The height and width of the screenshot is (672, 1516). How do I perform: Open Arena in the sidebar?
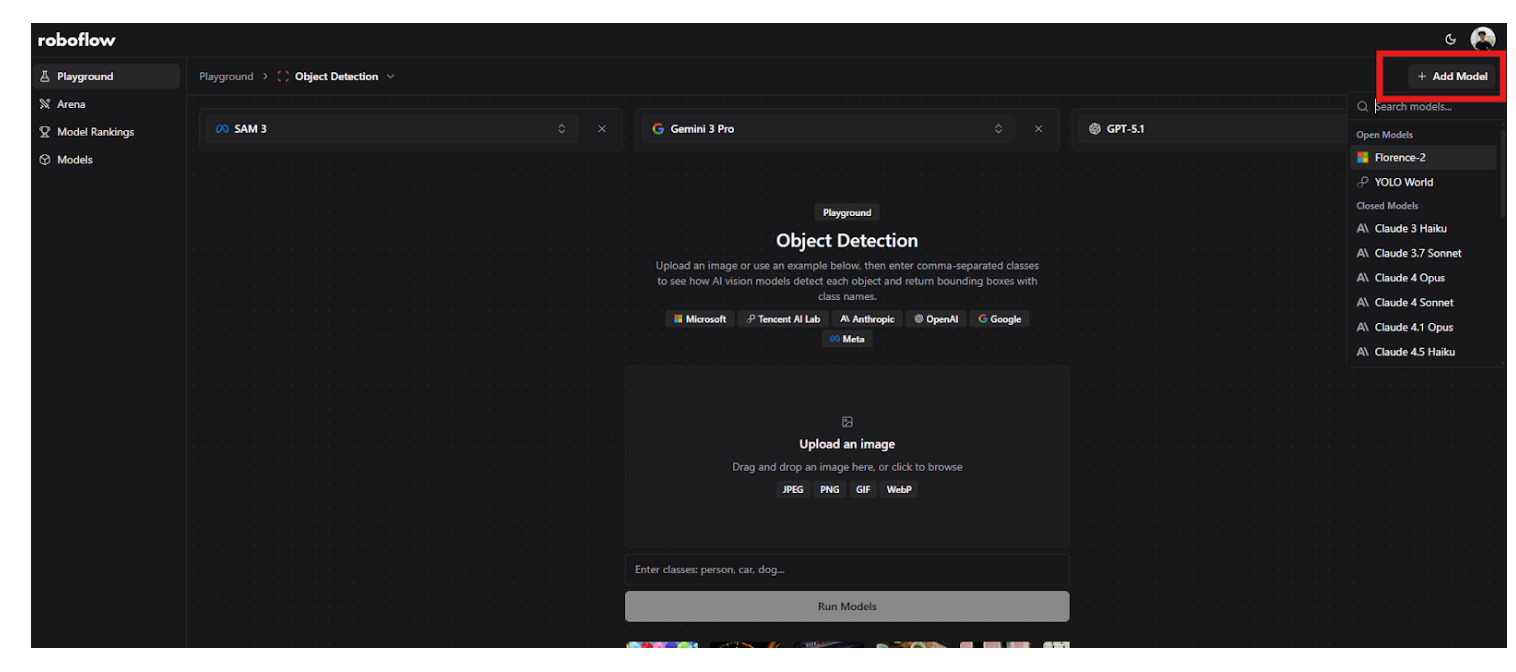(x=71, y=104)
